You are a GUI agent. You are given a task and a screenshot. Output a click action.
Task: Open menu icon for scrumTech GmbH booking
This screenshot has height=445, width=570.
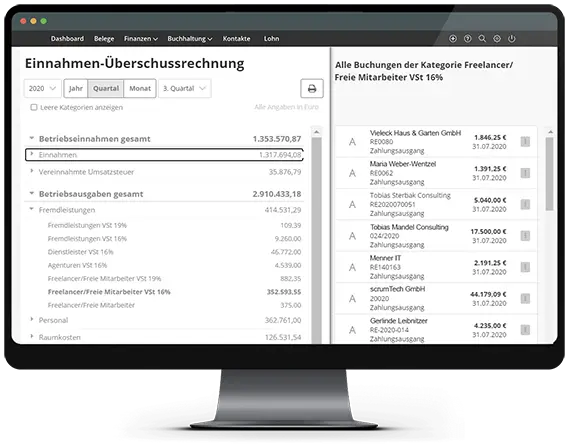tap(525, 298)
